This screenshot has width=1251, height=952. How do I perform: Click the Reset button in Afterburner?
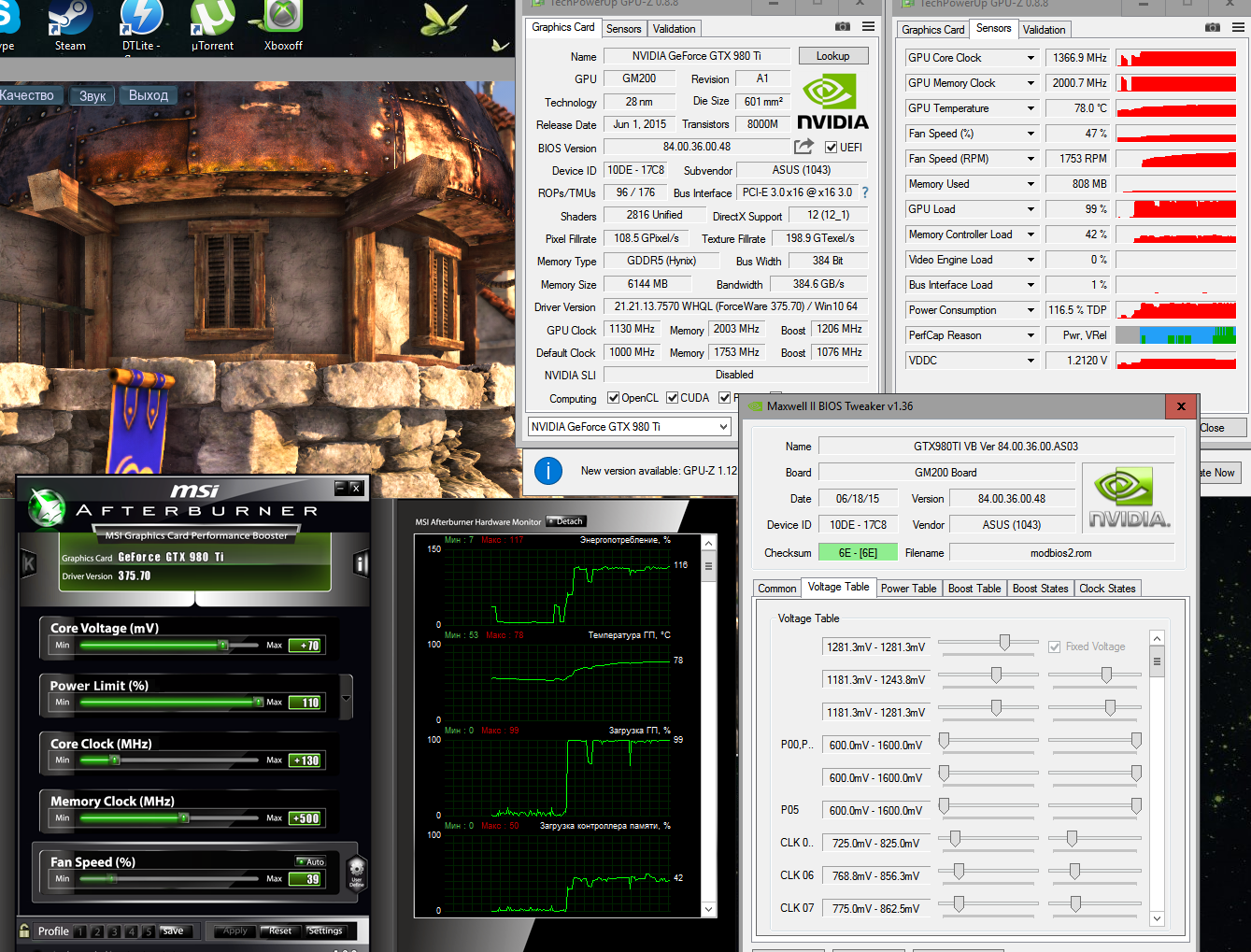(x=280, y=931)
